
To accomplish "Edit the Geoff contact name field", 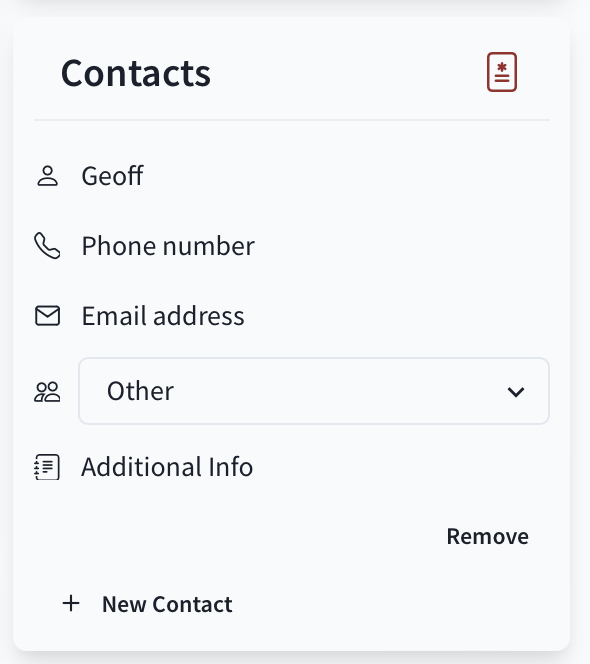I will 315,176.
